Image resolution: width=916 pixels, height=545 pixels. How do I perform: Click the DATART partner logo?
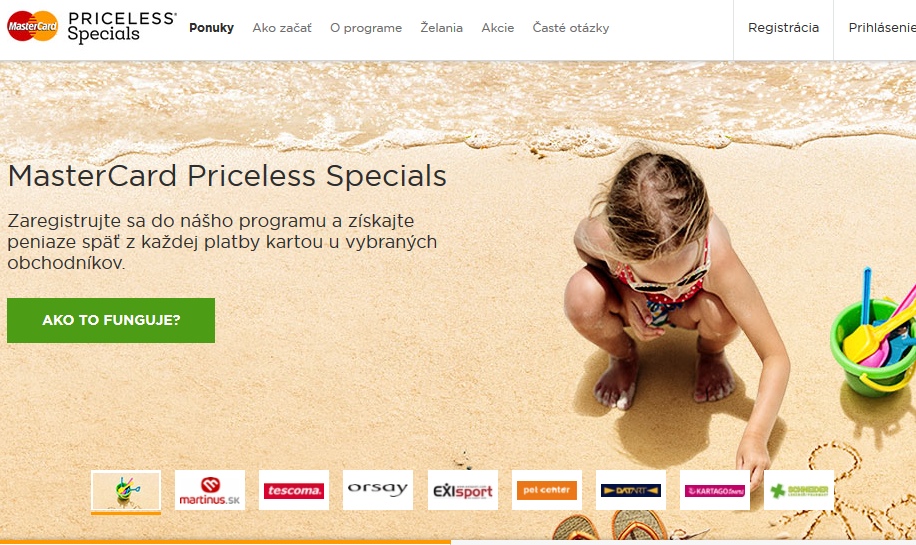631,490
